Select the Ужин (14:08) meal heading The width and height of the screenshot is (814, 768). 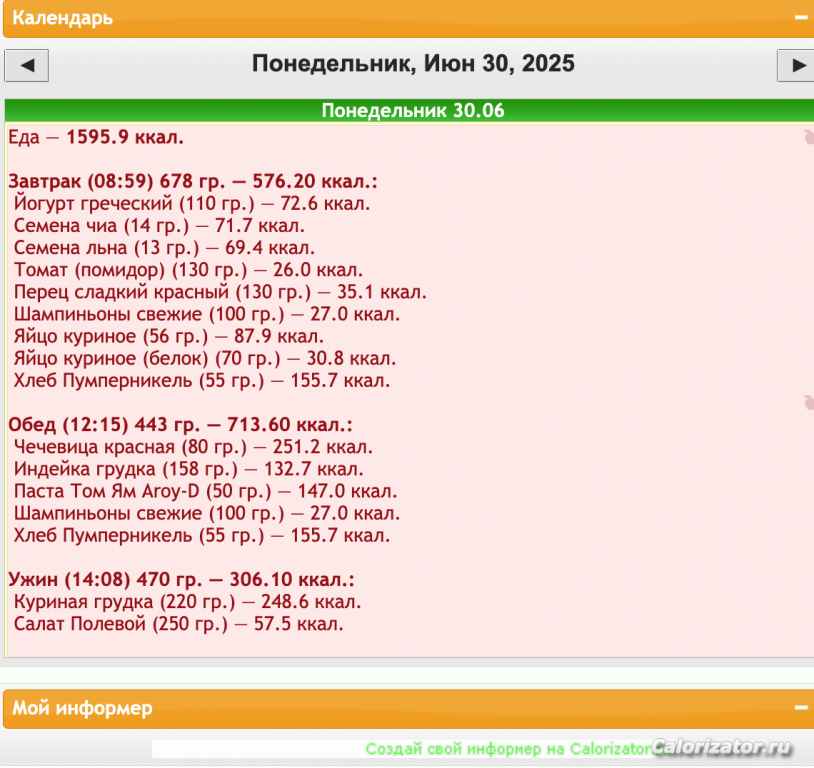[181, 580]
